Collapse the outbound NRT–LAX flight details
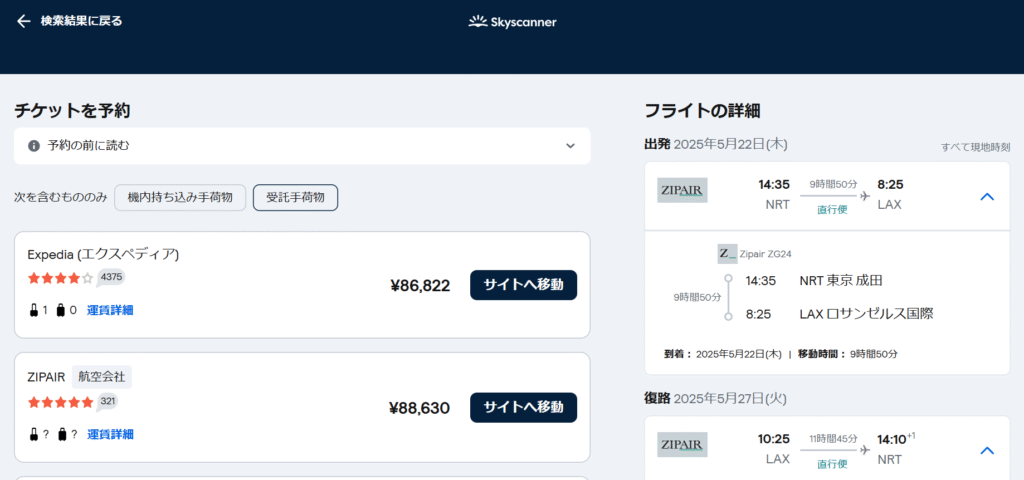 987,196
